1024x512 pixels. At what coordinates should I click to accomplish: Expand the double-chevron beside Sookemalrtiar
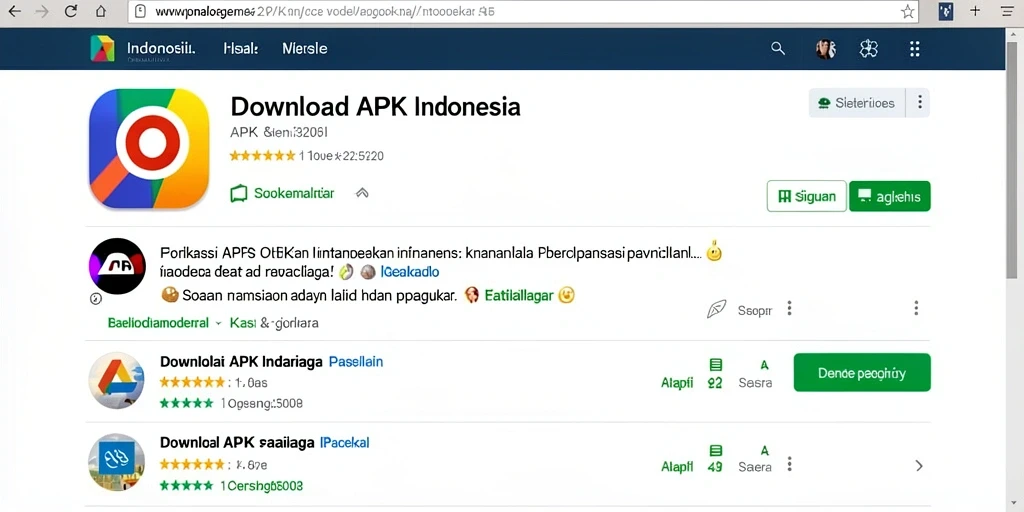362,193
